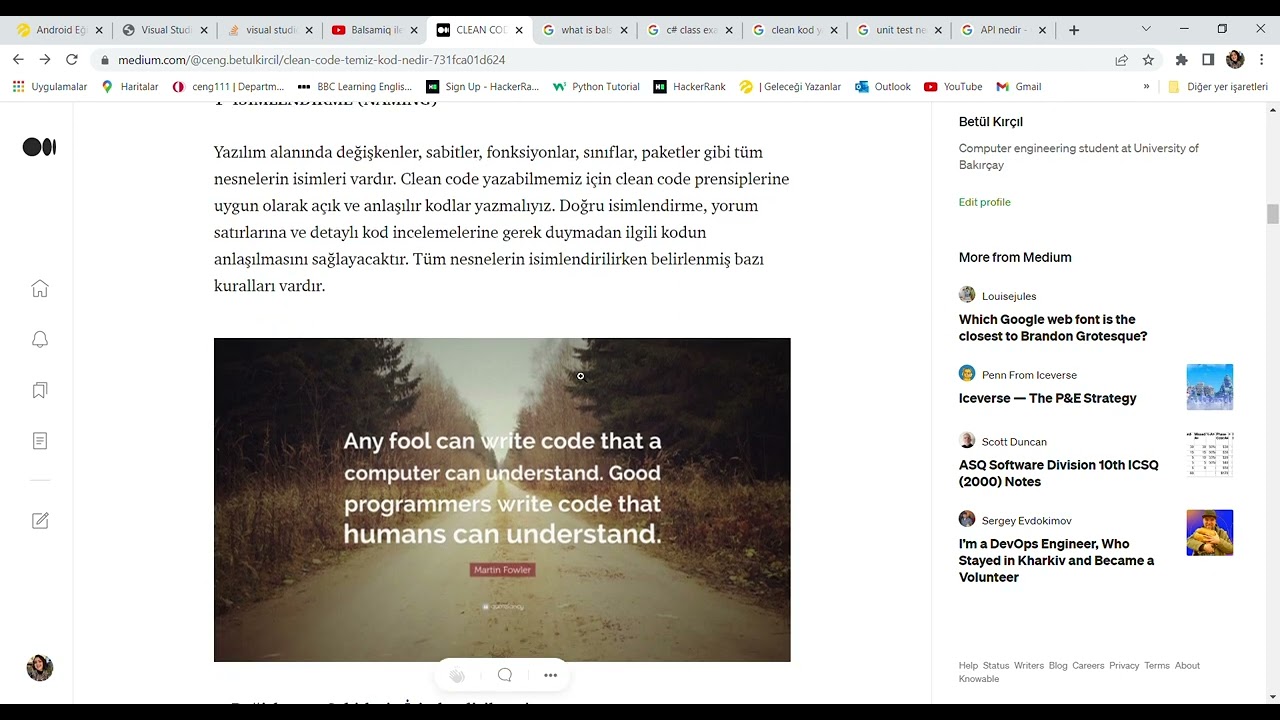1280x720 pixels.
Task: Switch to Android Eğitim tab
Action: (x=60, y=30)
